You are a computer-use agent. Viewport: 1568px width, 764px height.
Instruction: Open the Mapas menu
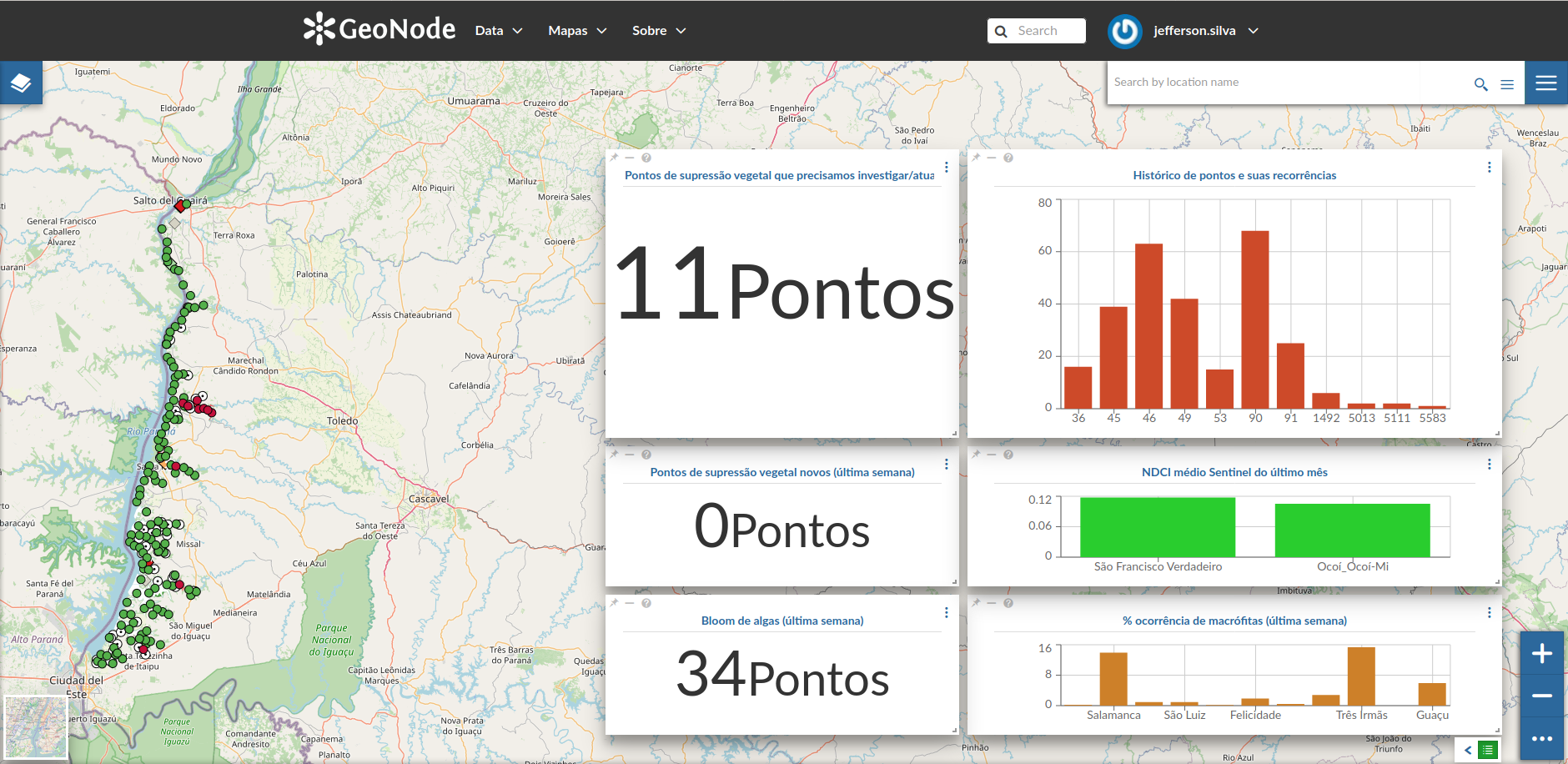(577, 31)
